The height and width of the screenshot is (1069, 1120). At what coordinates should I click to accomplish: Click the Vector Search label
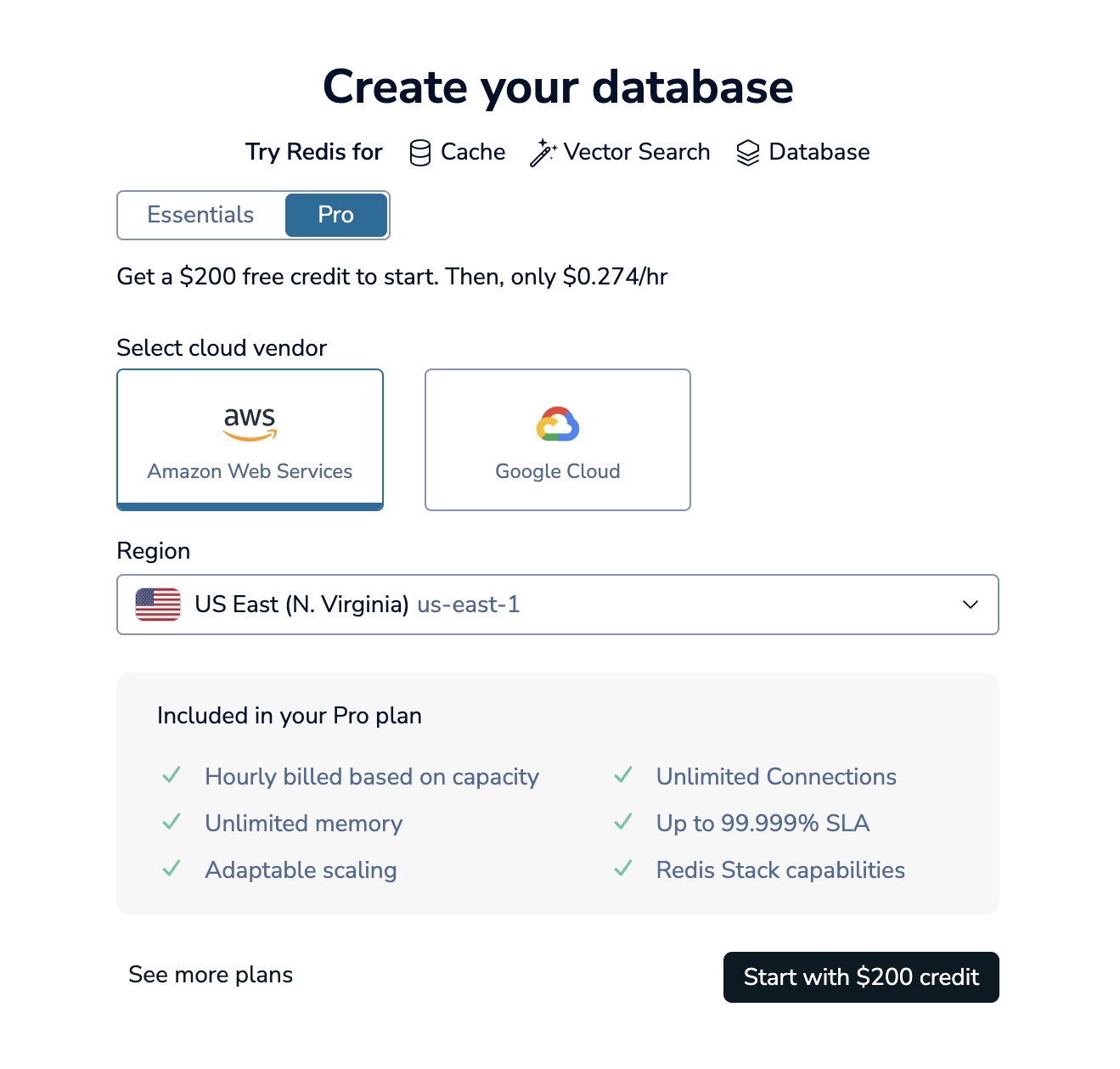pos(637,152)
